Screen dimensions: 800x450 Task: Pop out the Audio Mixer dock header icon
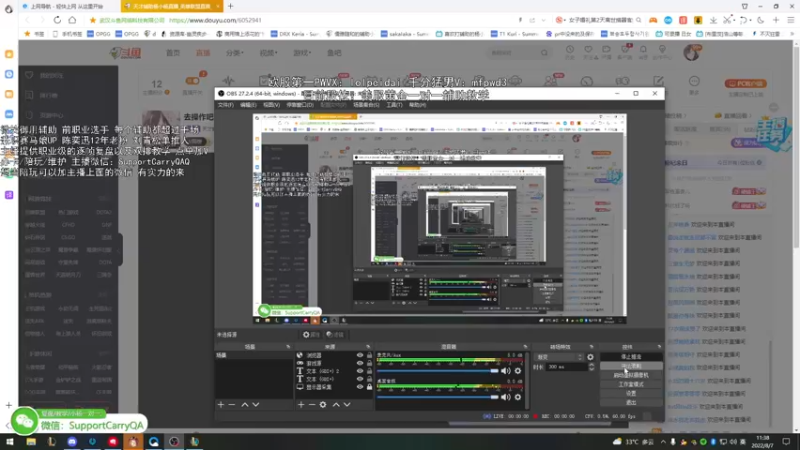525,347
